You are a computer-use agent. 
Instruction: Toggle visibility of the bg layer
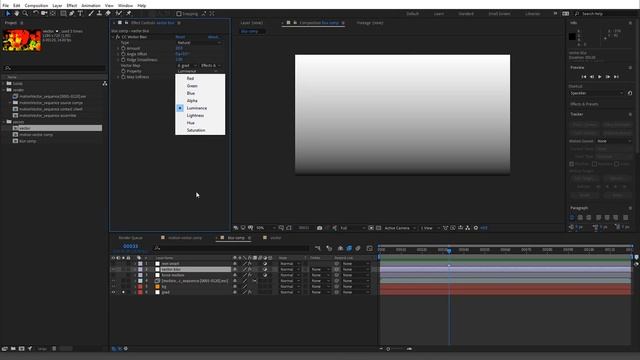[x=113, y=287]
